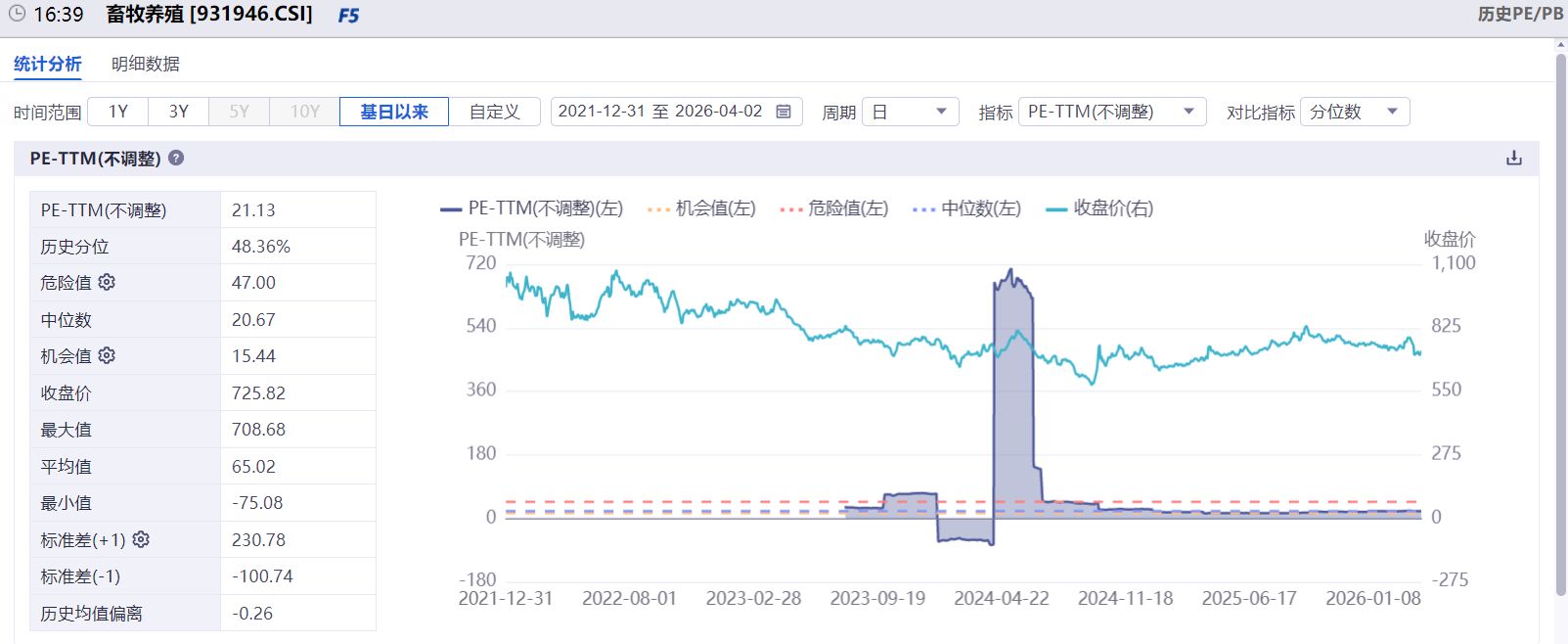The height and width of the screenshot is (644, 1568).
Task: Open settings gear next to 标准差(+1)
Action: (141, 539)
